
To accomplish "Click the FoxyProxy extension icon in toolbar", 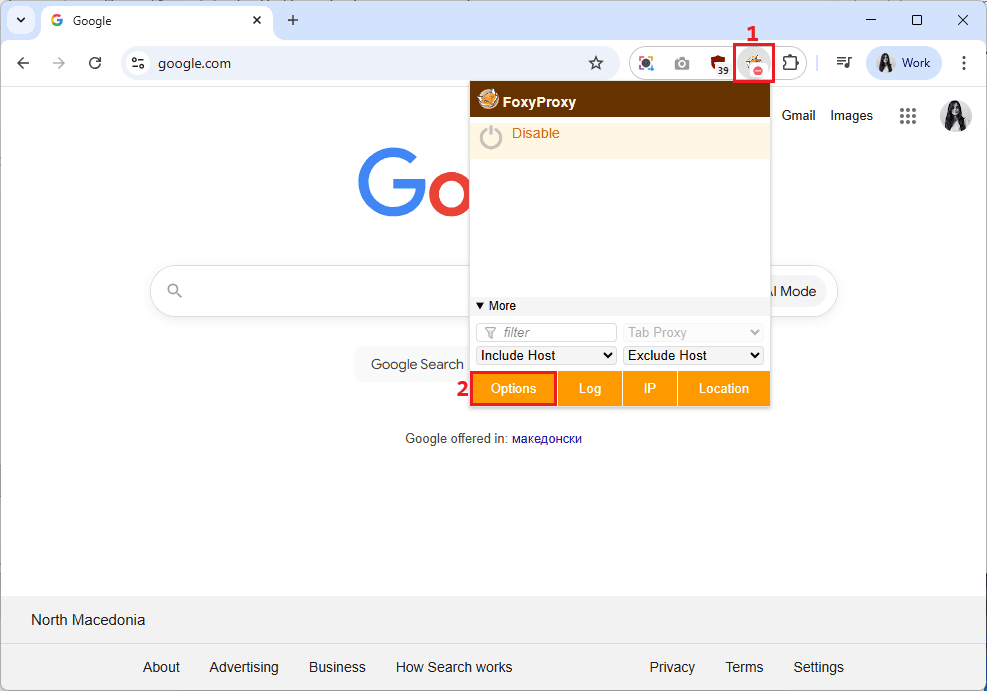I will 753,64.
